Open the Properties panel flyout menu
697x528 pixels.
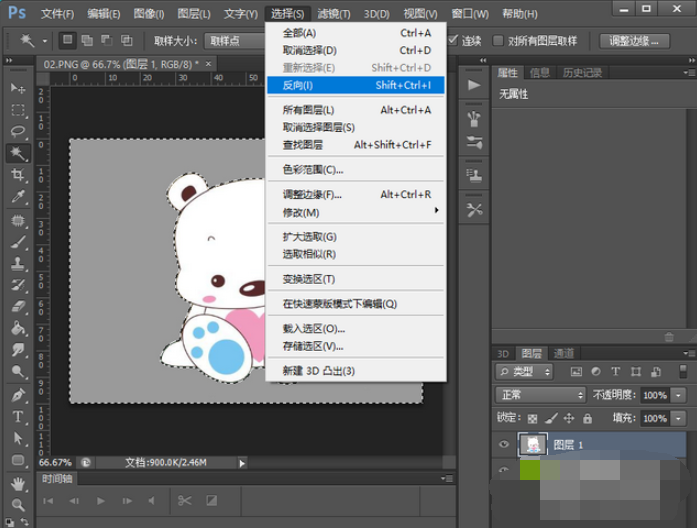(689, 72)
